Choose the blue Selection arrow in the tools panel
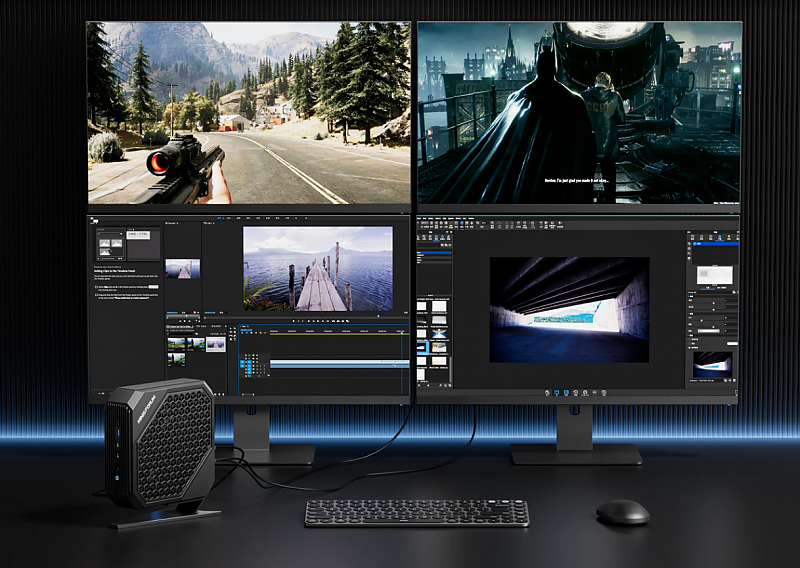 (231, 328)
